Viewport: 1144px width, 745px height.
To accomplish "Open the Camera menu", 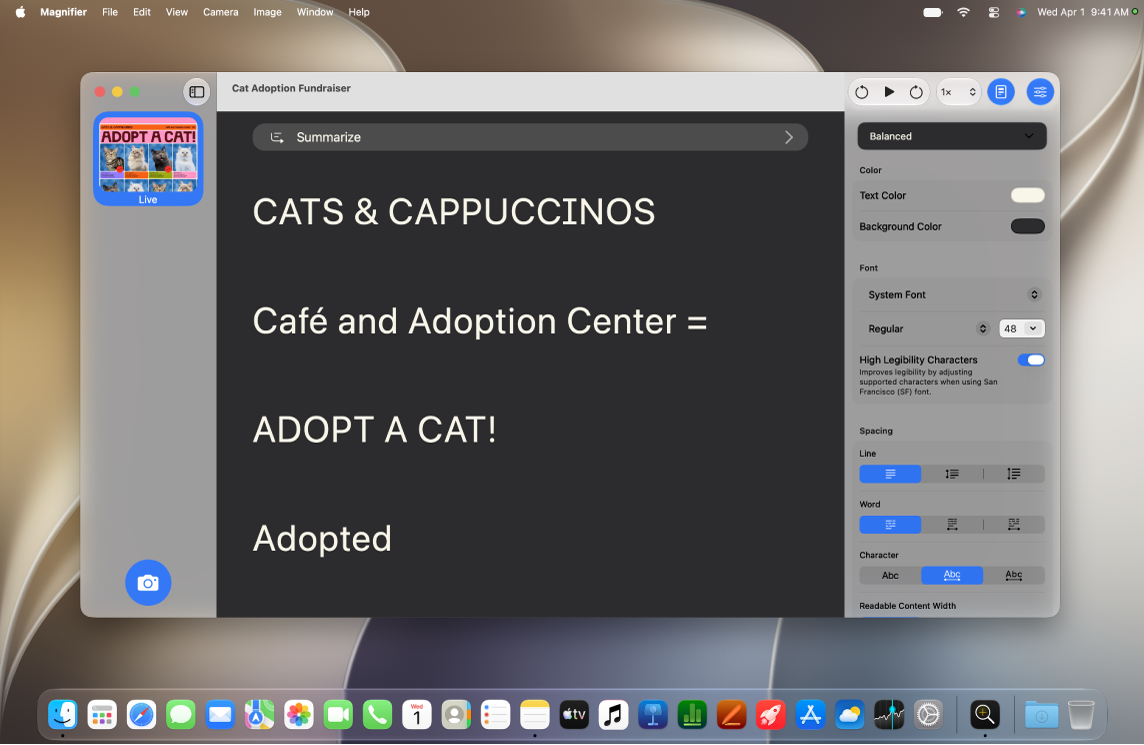I will (x=220, y=12).
